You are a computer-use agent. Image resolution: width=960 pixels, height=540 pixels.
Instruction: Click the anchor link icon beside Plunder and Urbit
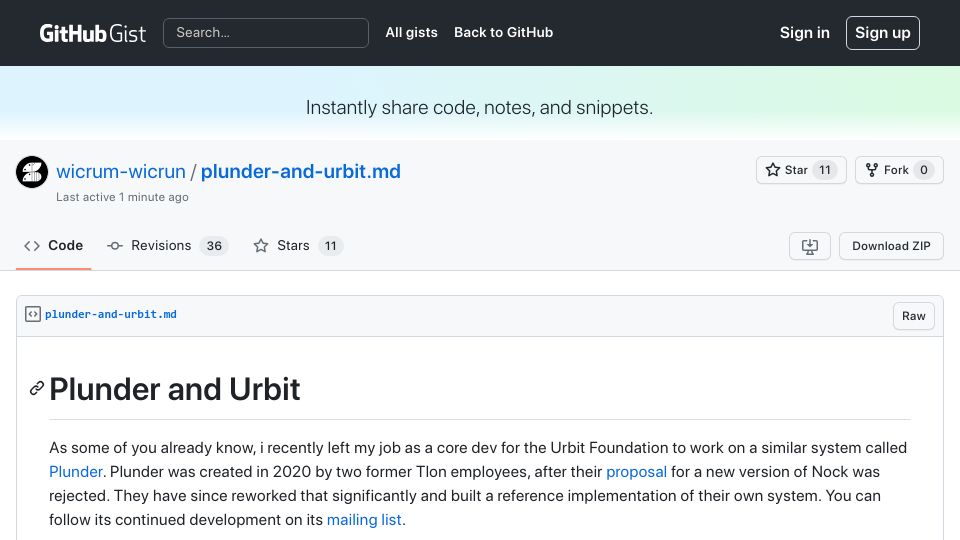[x=37, y=388]
